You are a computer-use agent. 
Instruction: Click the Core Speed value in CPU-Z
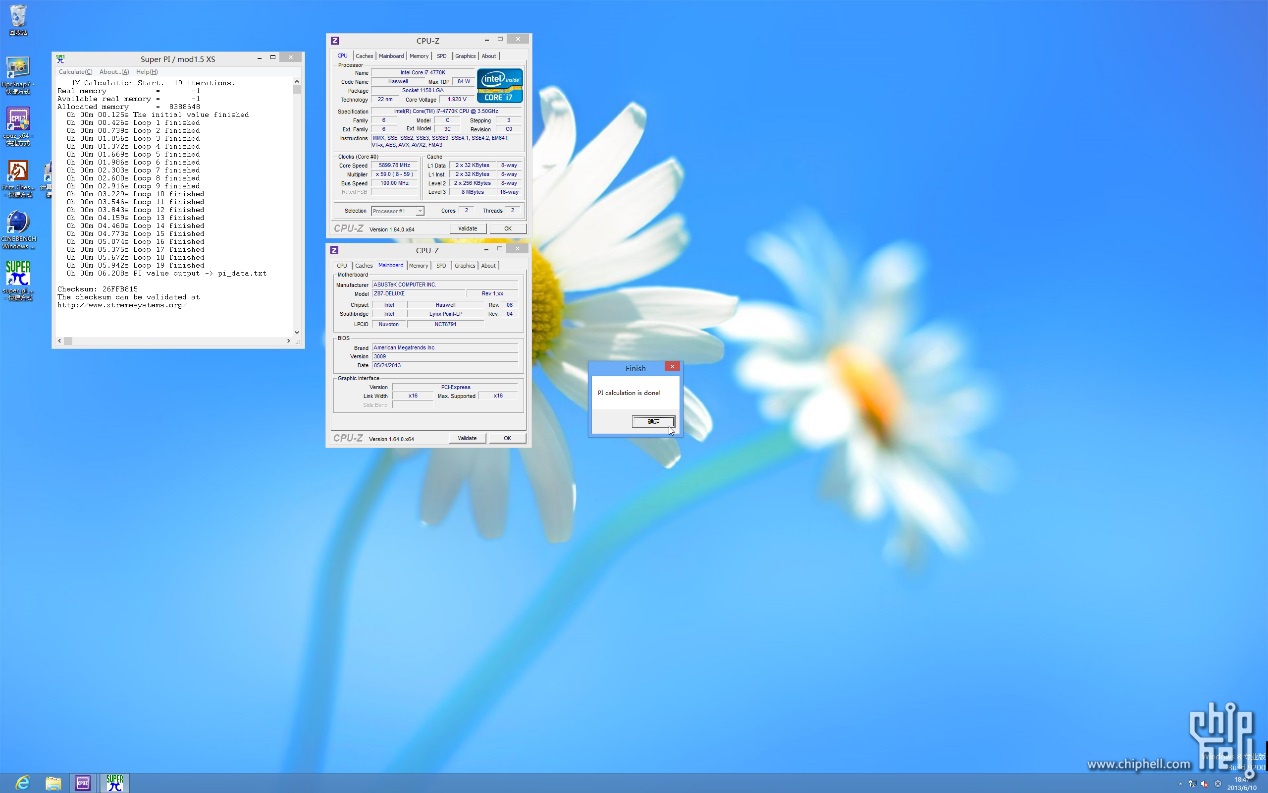tap(395, 165)
